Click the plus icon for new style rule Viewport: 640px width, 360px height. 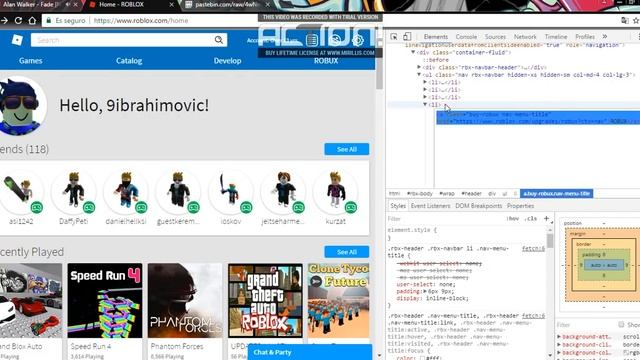[546, 218]
